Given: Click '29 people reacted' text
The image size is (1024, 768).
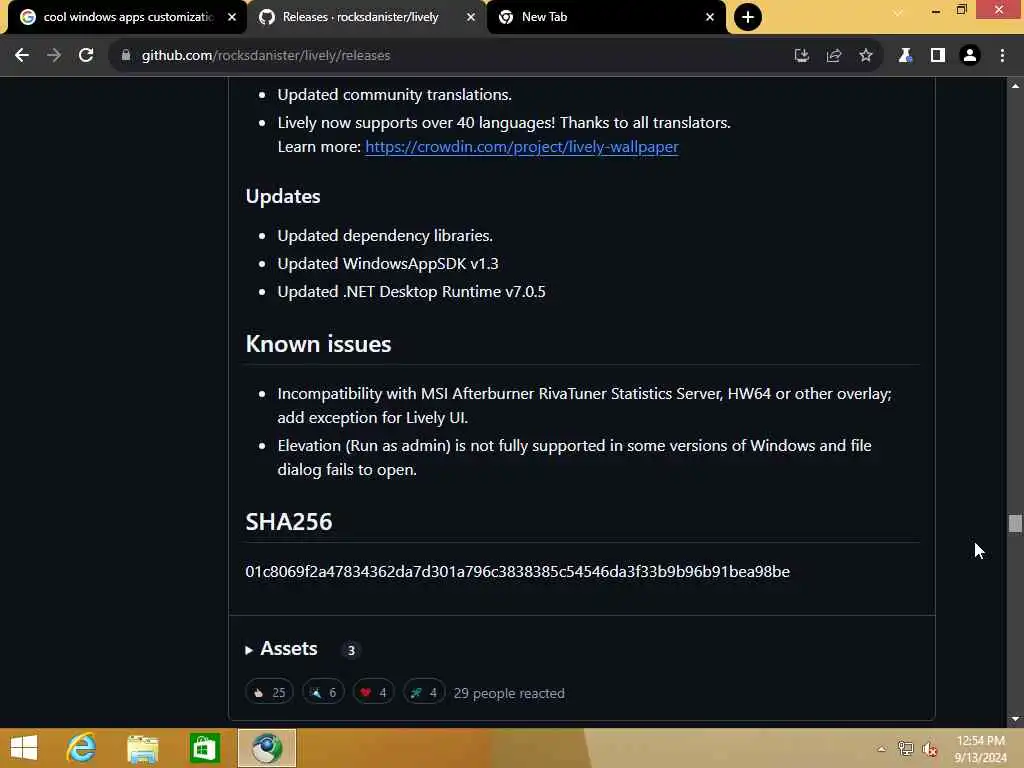Looking at the screenshot, I should point(509,693).
